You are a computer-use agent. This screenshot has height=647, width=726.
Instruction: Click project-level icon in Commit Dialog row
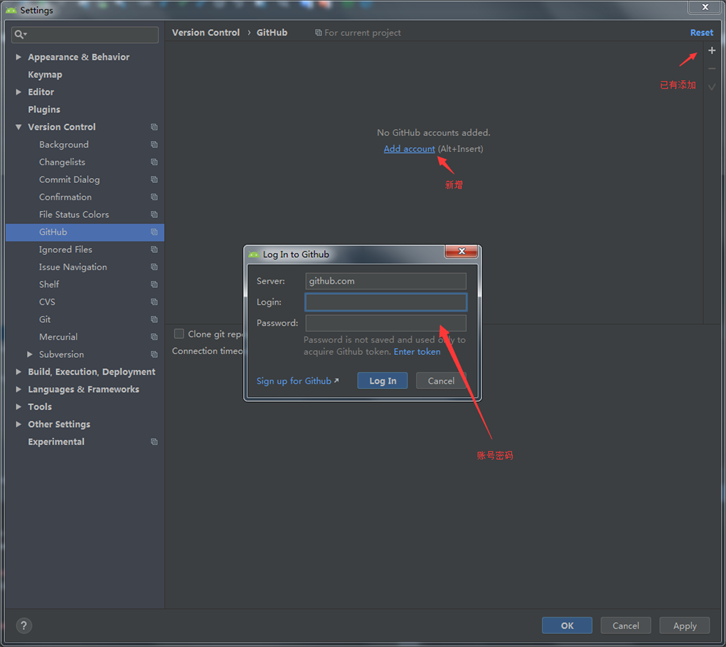point(154,180)
